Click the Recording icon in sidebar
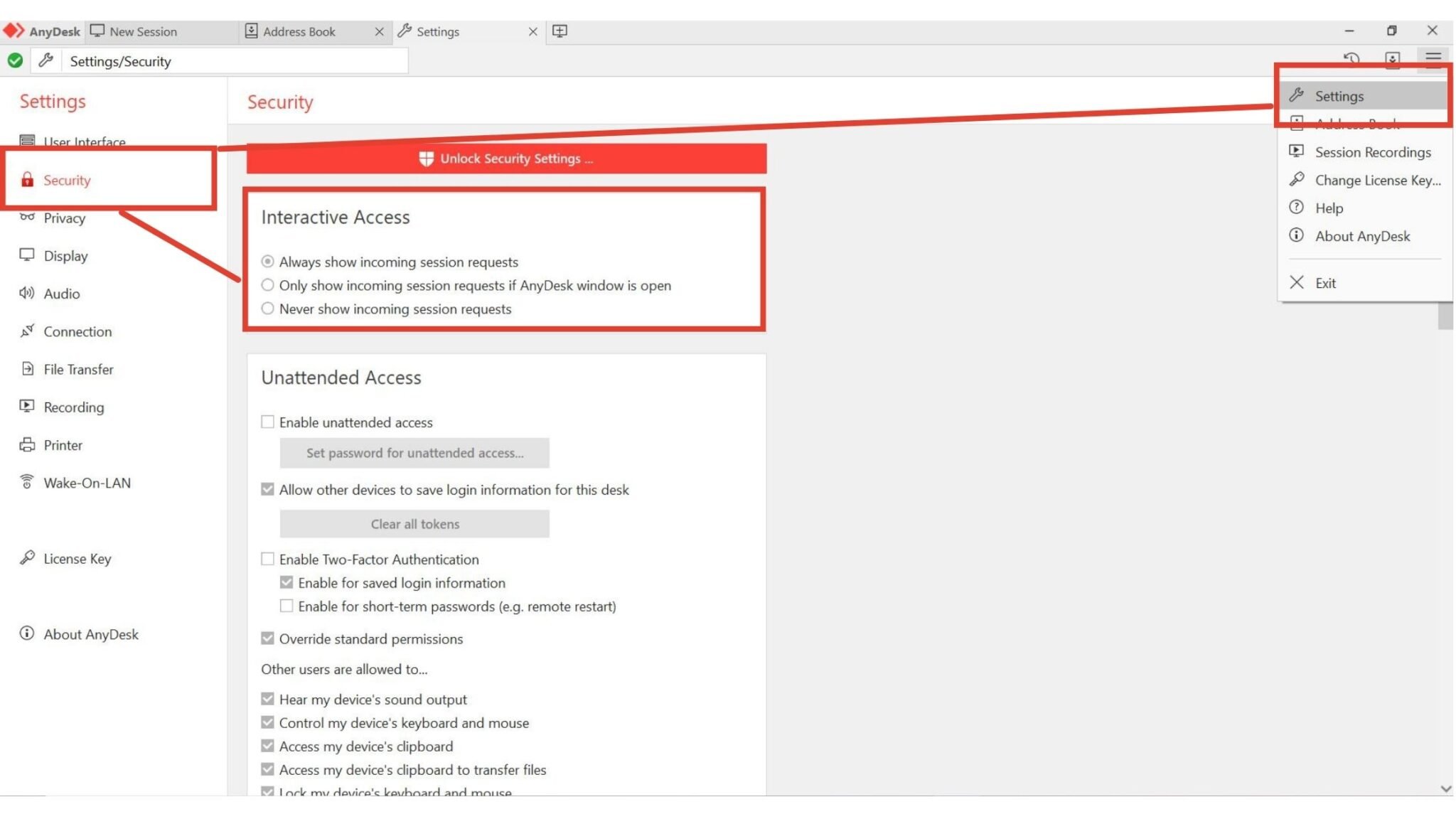The height and width of the screenshot is (819, 1456). click(x=27, y=406)
